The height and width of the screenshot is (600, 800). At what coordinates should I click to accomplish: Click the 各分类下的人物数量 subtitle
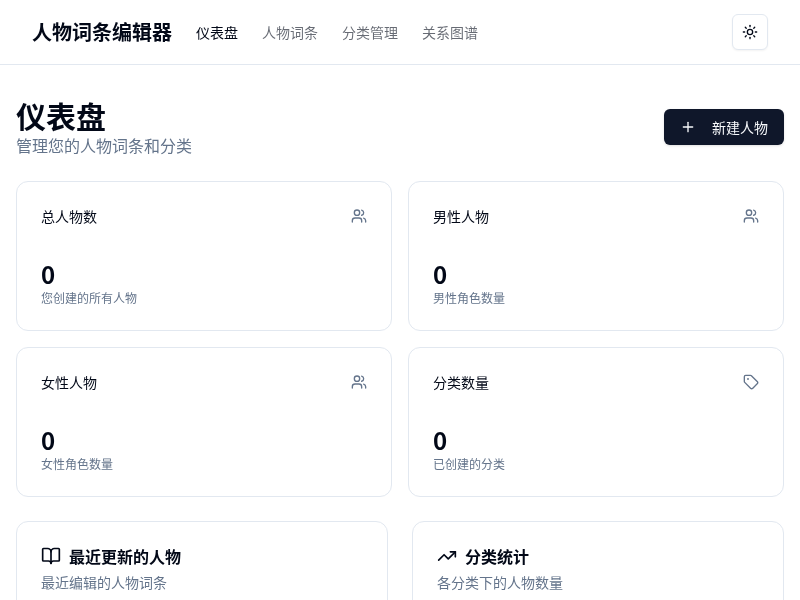(500, 583)
